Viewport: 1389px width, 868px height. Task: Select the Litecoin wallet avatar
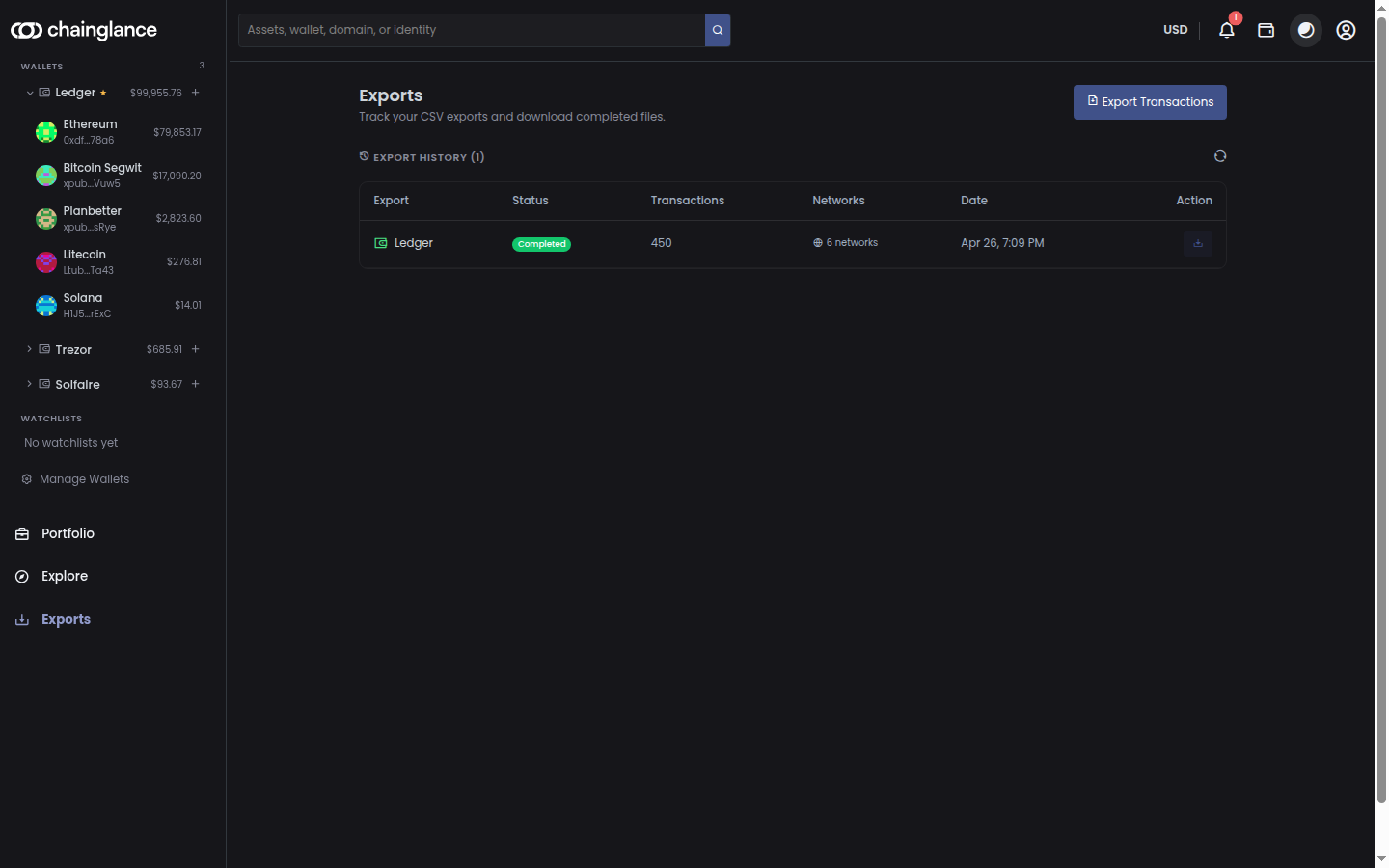(x=46, y=262)
